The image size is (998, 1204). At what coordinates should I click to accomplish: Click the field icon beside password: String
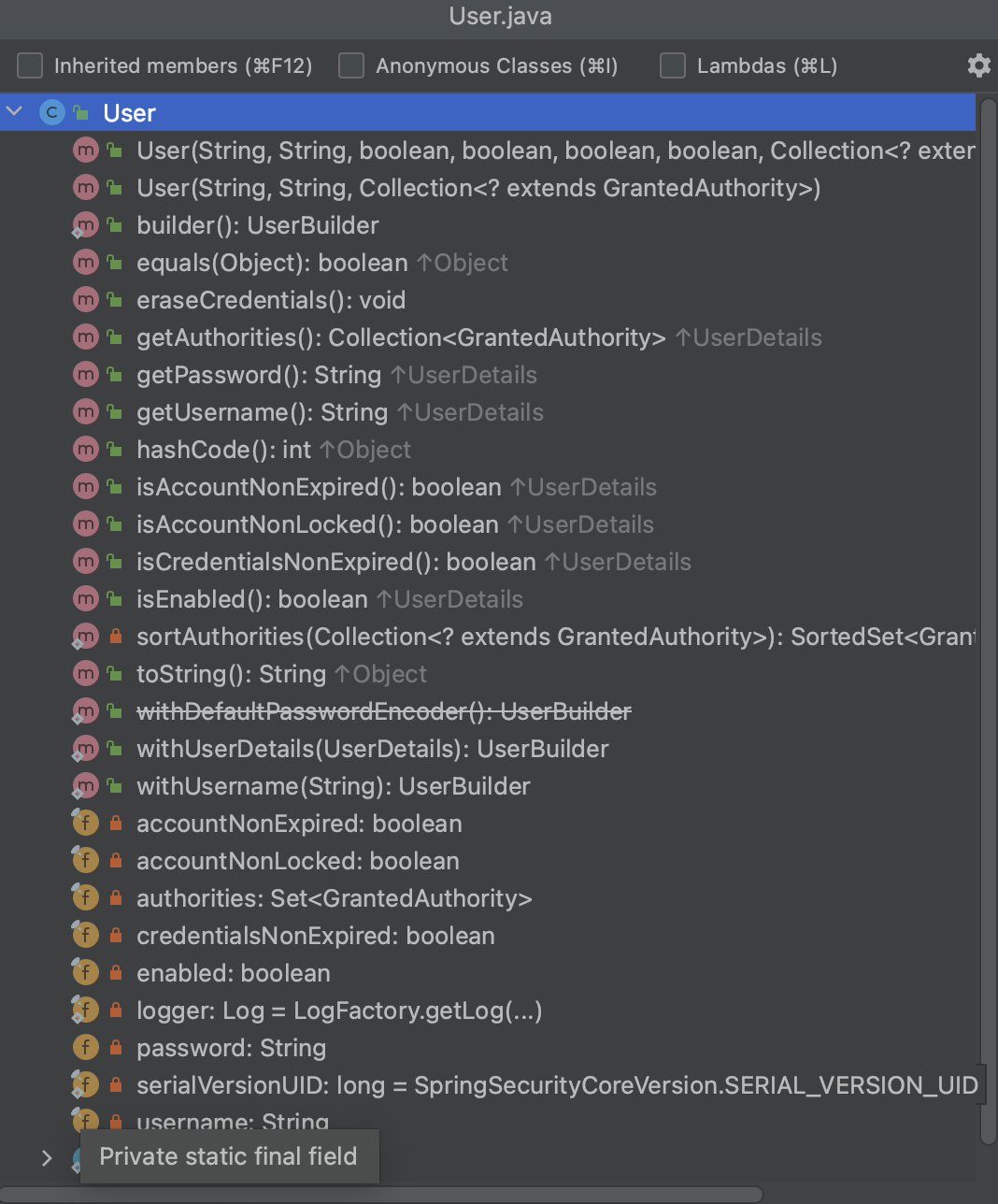click(85, 1048)
